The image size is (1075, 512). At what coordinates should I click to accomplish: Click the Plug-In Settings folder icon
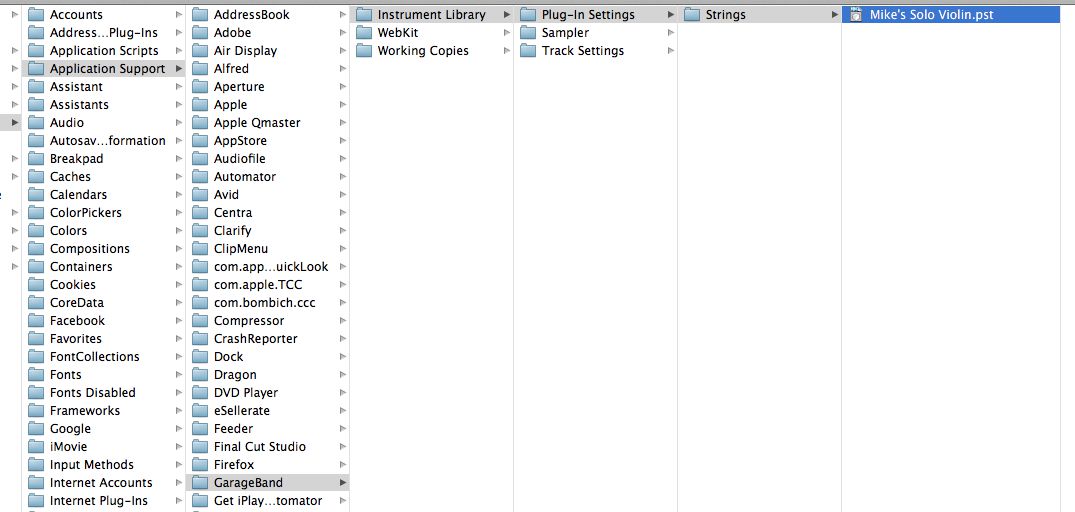pos(528,14)
